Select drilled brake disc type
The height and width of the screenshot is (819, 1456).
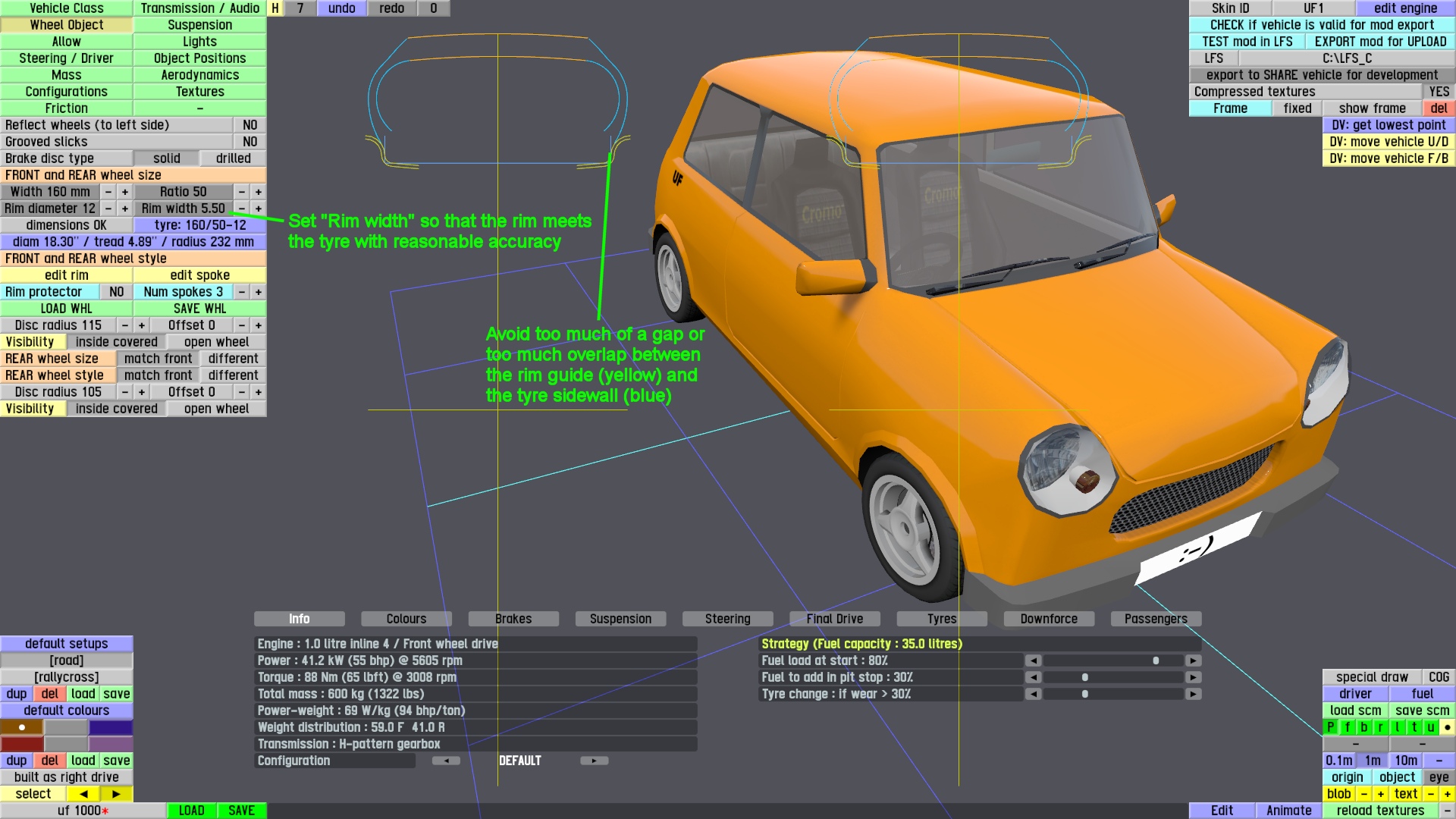click(233, 158)
